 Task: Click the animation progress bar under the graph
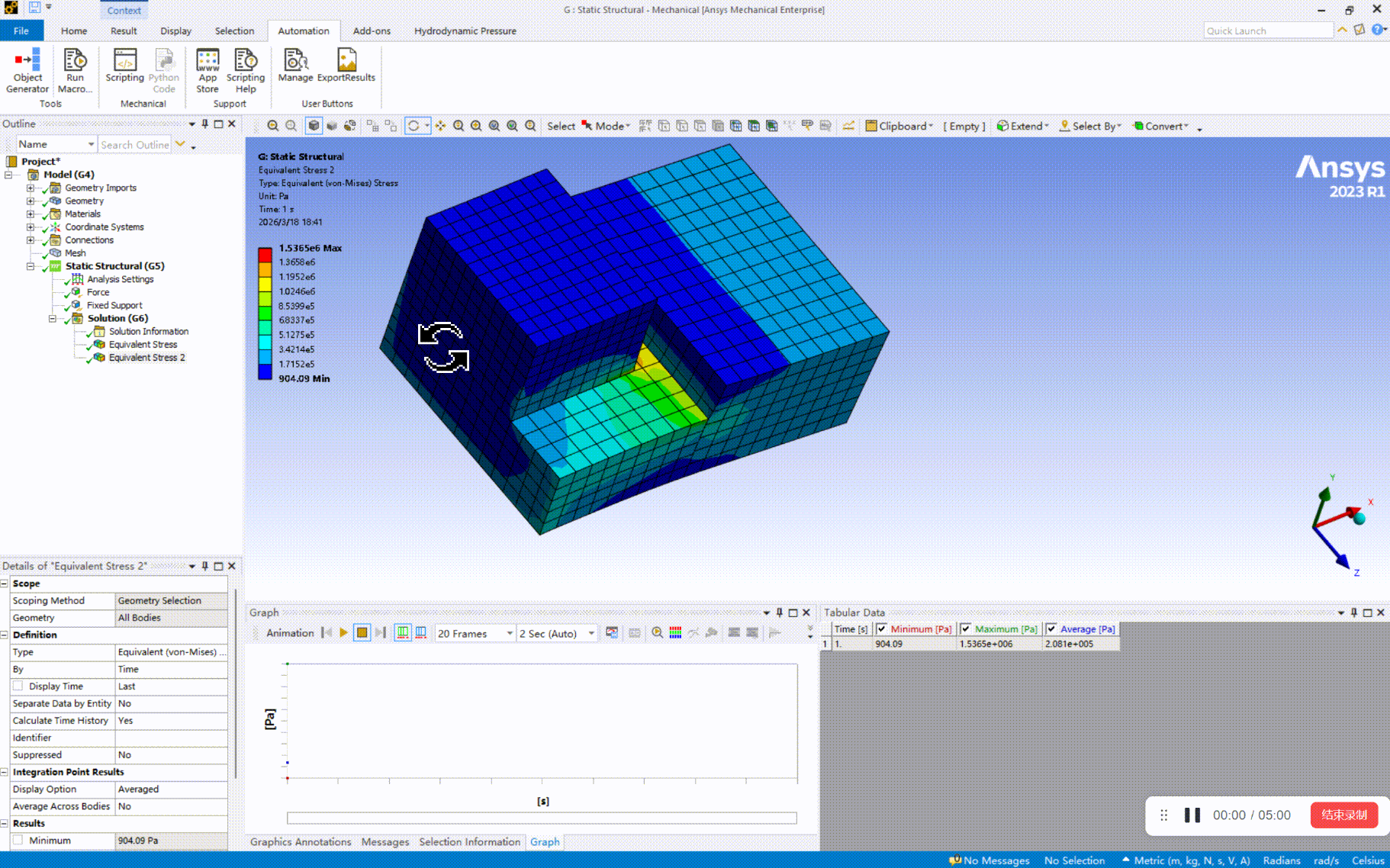tap(542, 818)
